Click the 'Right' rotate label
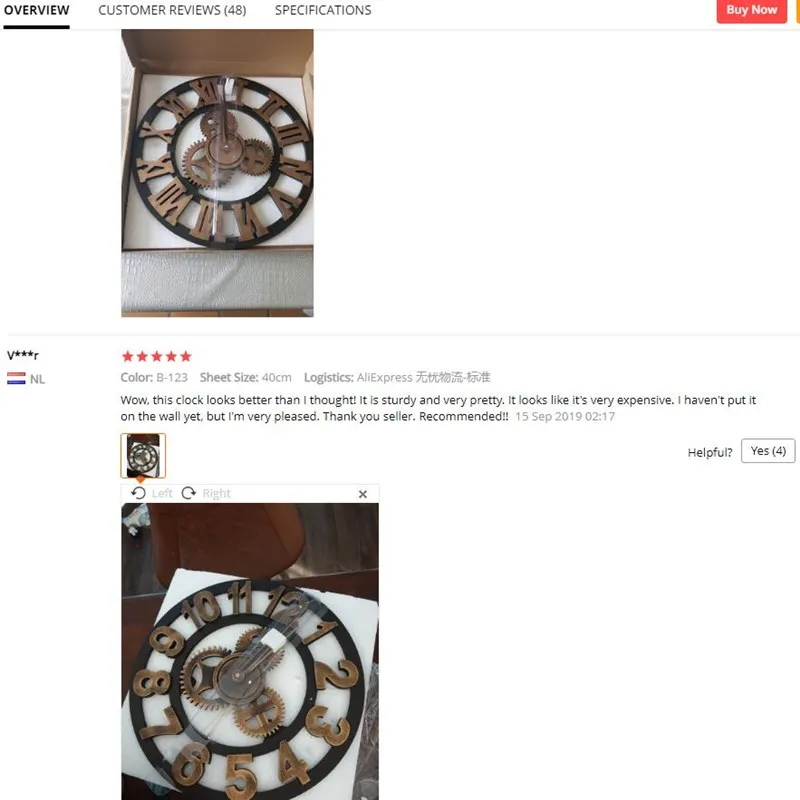Screen dimensions: 800x800 [x=217, y=493]
